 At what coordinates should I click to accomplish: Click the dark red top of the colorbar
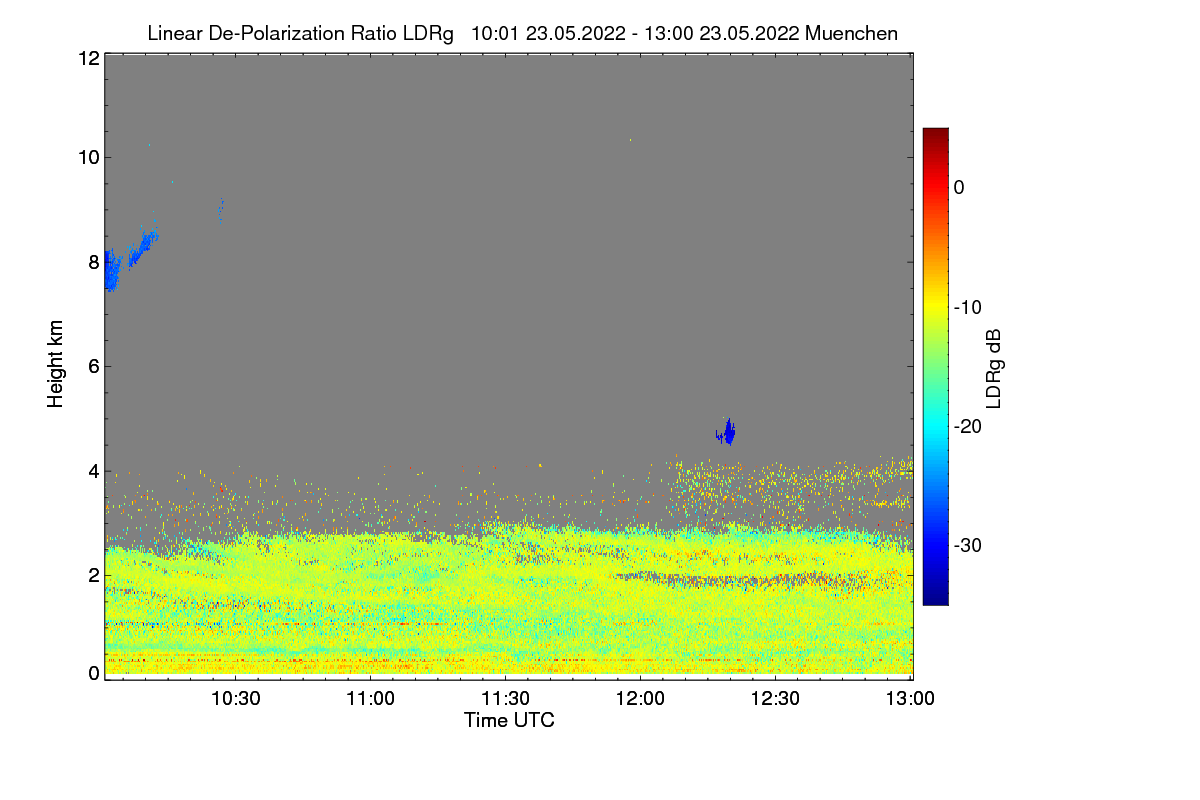coord(935,134)
